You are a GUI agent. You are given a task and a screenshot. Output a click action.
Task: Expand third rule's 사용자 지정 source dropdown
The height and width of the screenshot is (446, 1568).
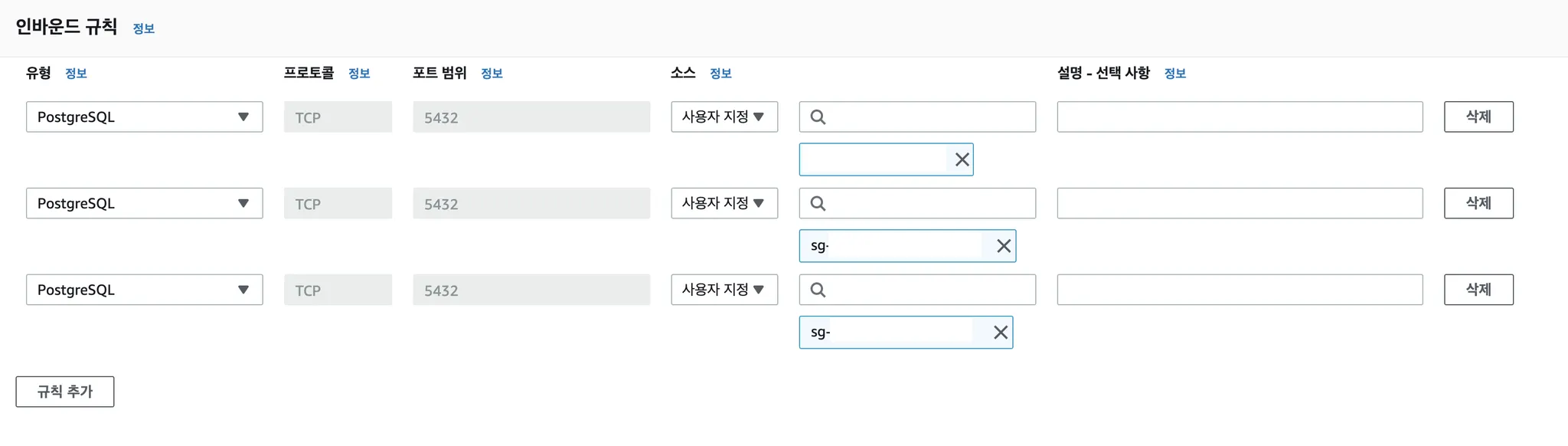[724, 290]
